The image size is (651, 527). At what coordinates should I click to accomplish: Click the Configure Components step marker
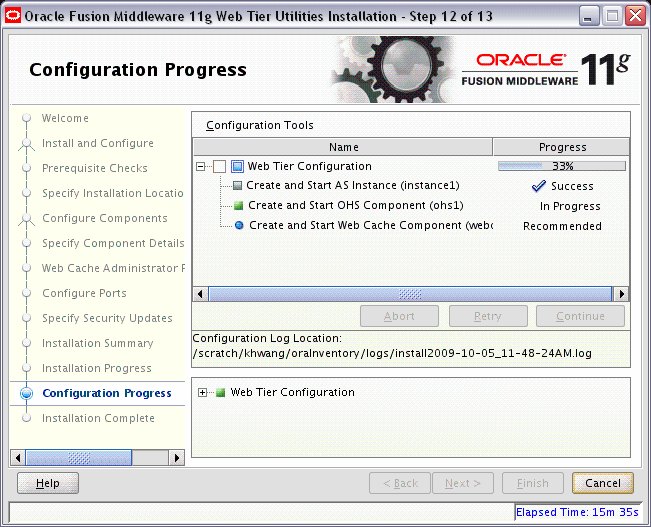[x=27, y=219]
